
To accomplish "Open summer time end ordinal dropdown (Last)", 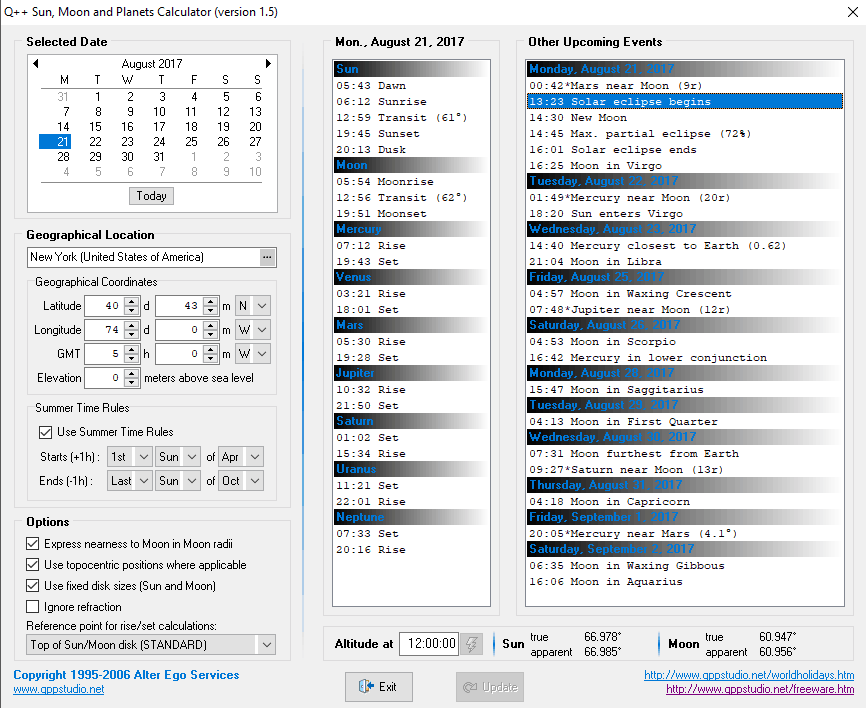I will tap(144, 481).
